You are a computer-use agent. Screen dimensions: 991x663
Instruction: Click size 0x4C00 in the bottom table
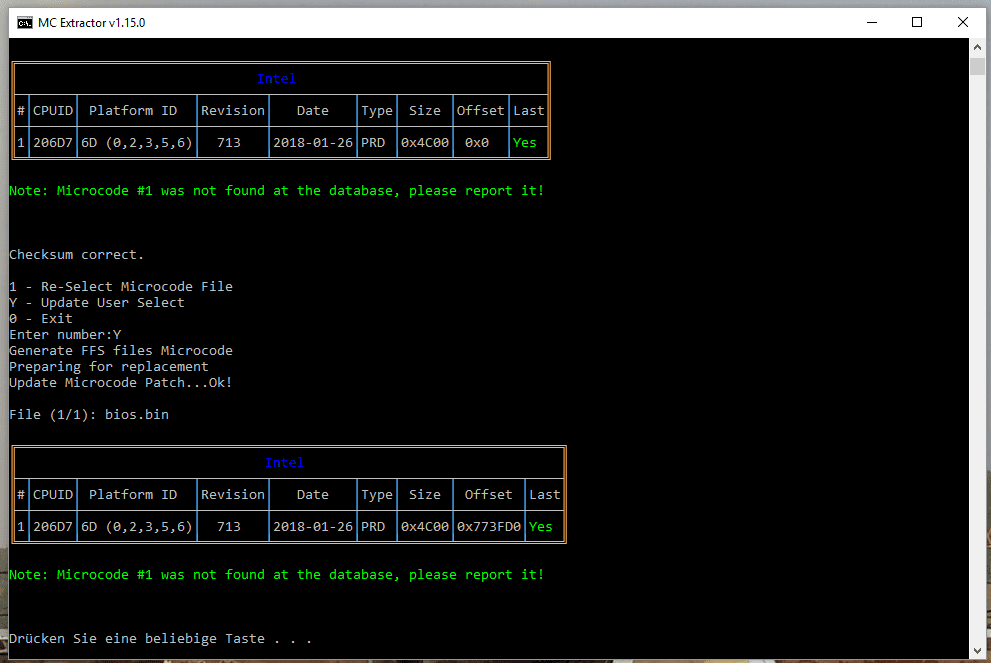click(x=425, y=527)
